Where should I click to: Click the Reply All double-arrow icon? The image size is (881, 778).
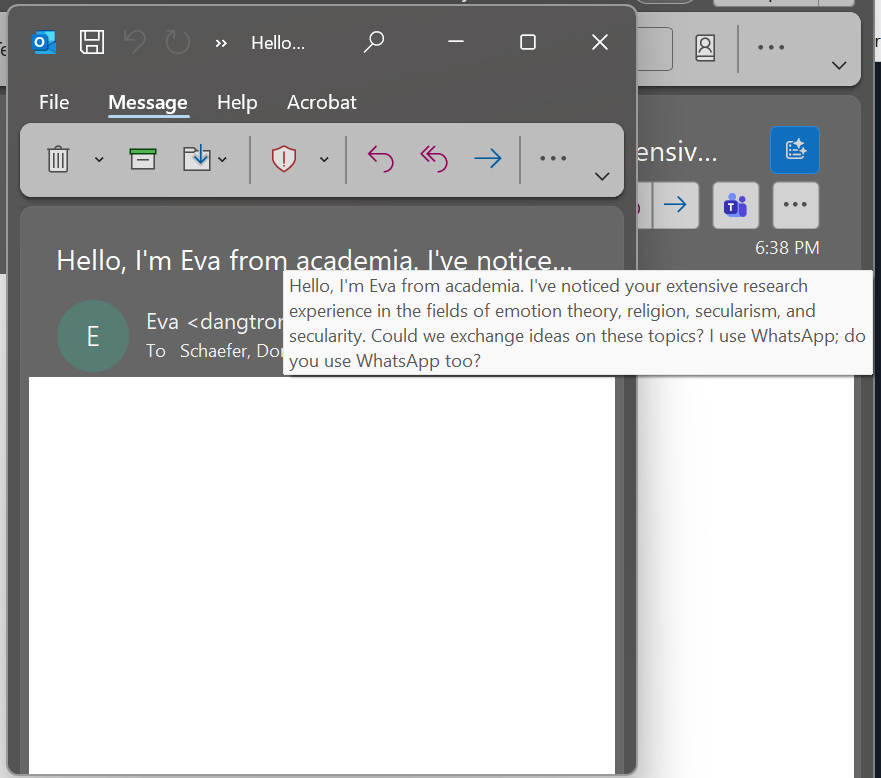click(x=434, y=159)
